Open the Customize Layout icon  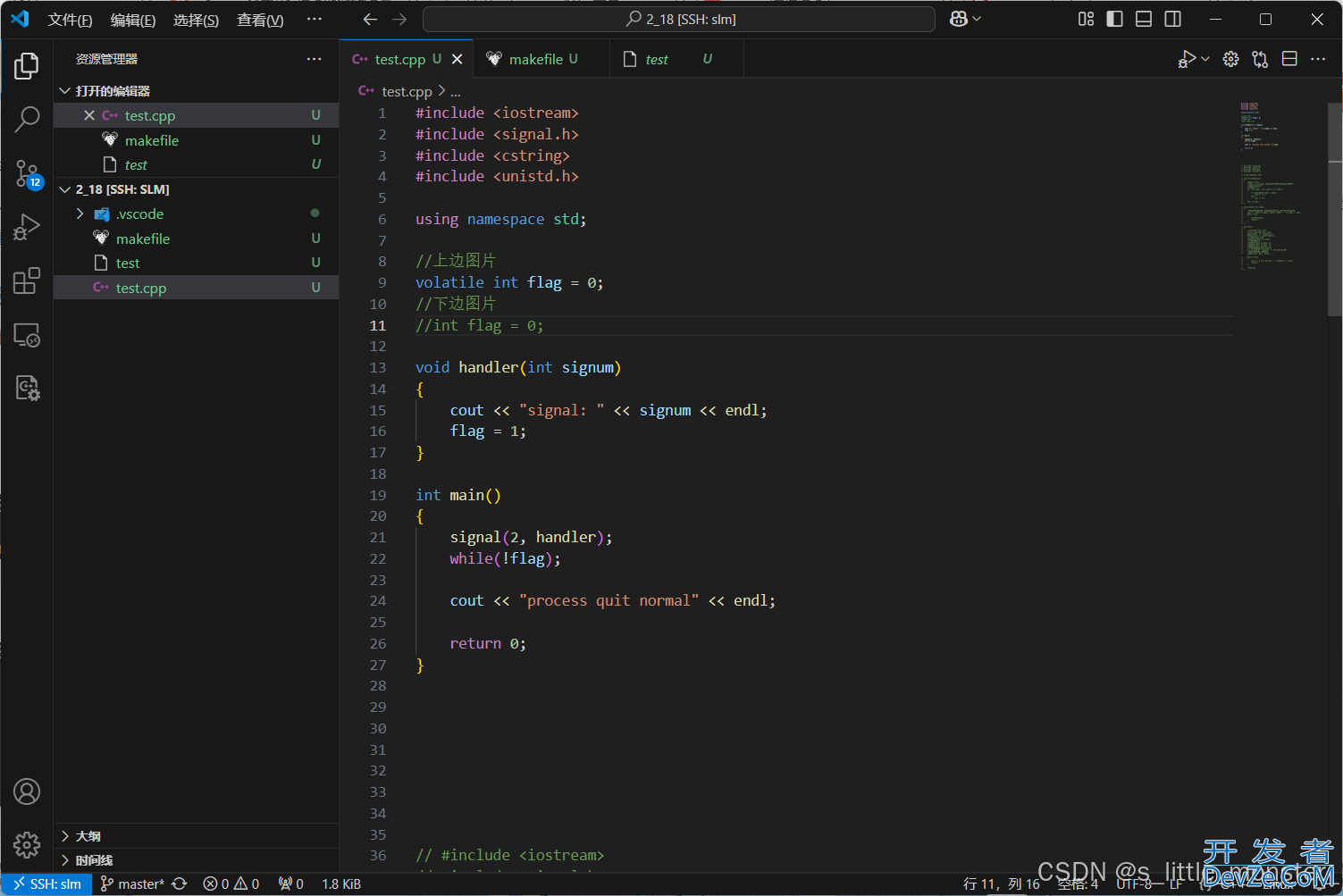[1086, 19]
